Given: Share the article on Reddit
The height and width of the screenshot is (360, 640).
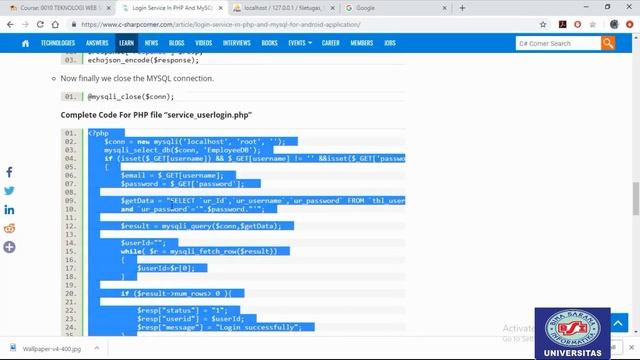Looking at the screenshot, I should point(9,228).
